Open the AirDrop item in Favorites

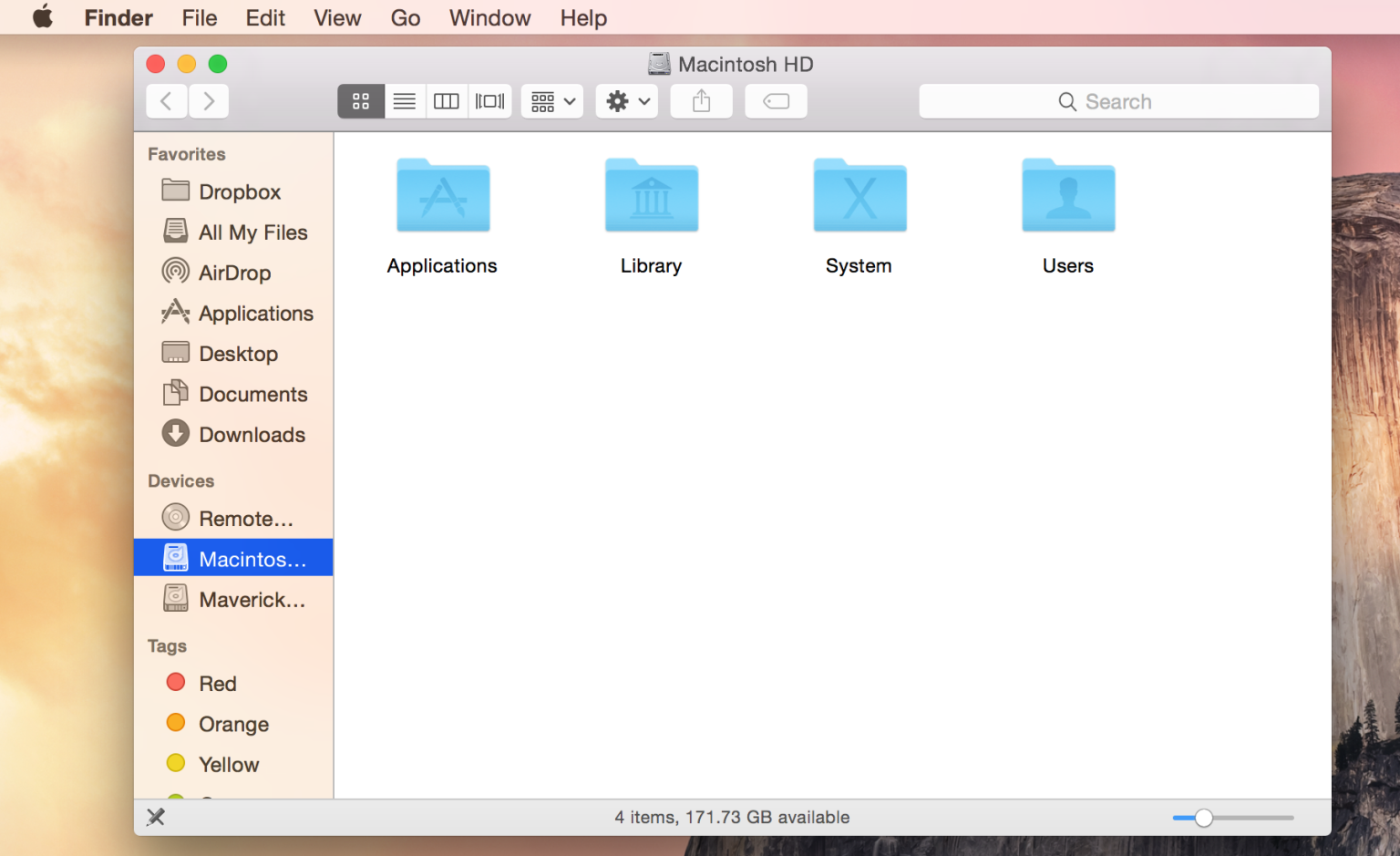234,272
